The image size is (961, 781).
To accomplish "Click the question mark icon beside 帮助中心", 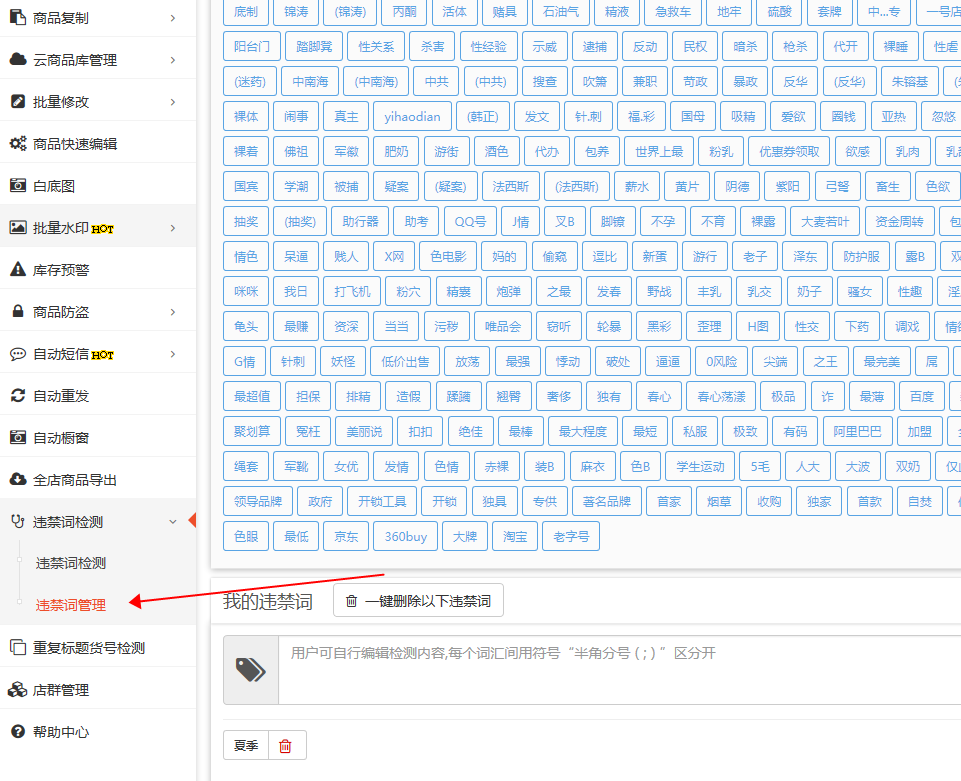I will pos(18,731).
